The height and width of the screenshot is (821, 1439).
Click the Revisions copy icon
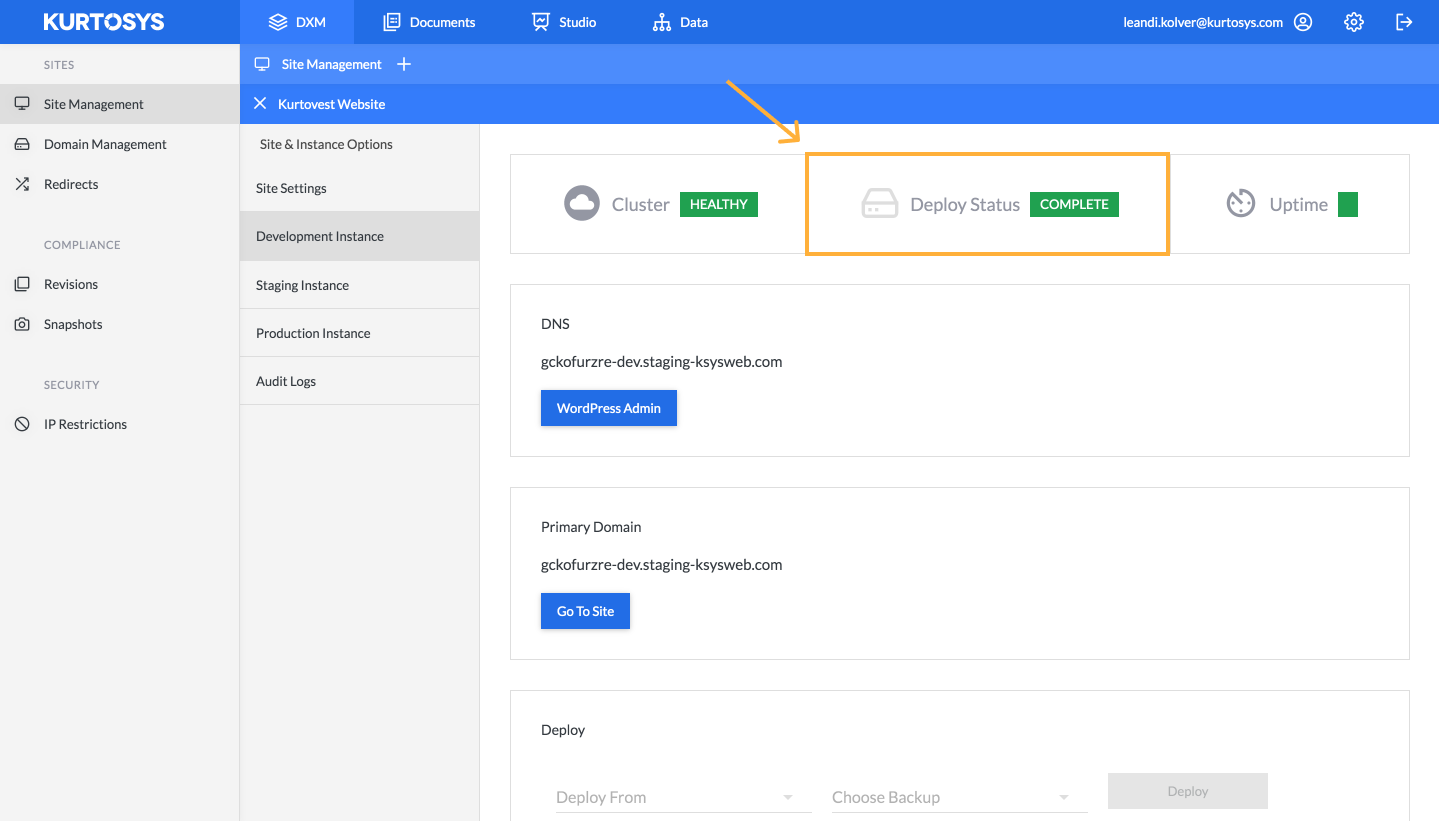pos(22,284)
